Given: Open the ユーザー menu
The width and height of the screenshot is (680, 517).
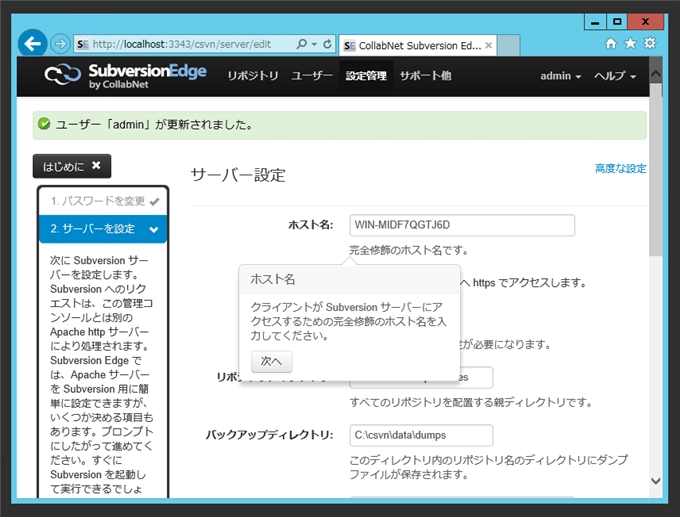Looking at the screenshot, I should coord(312,76).
